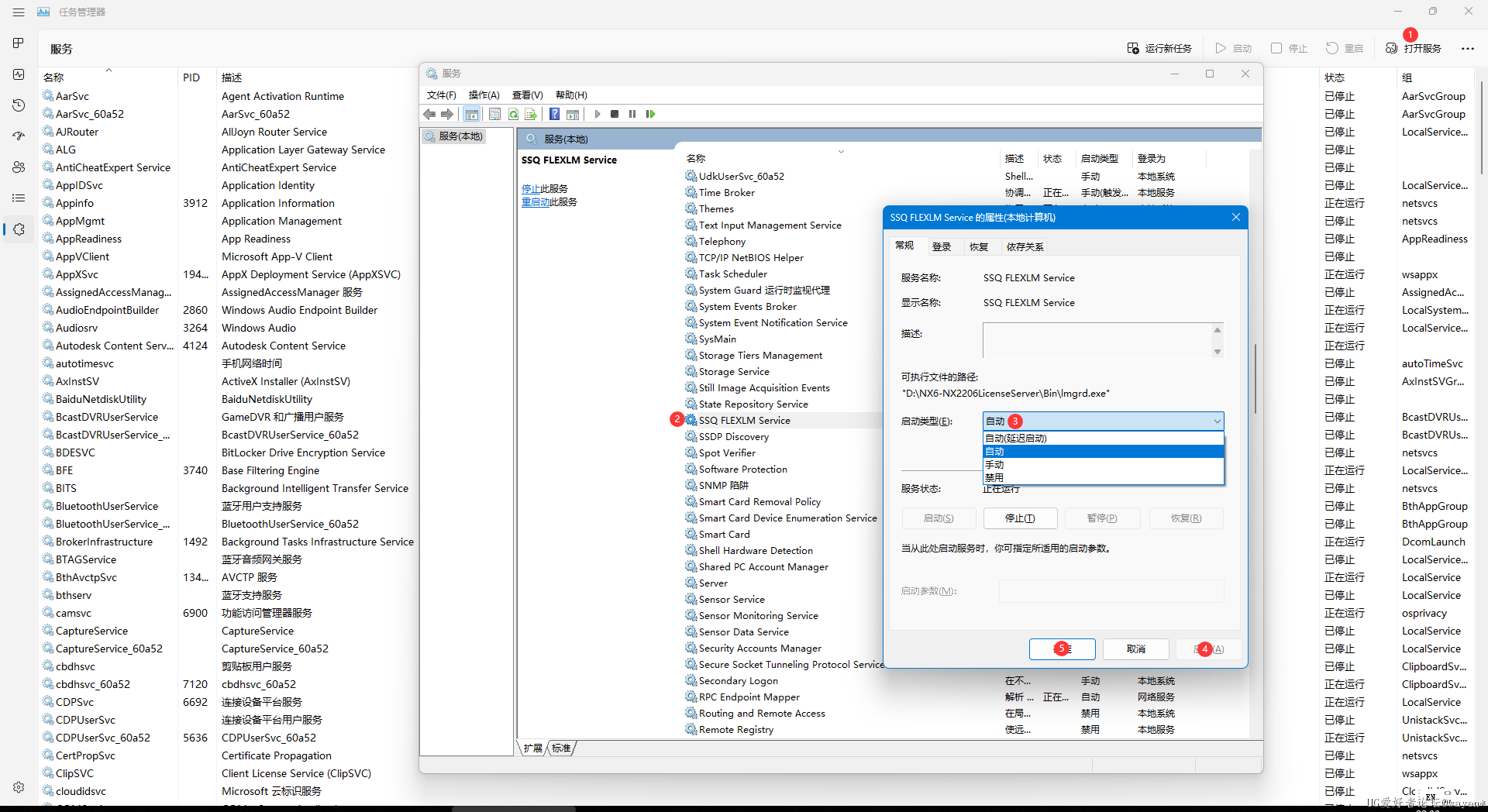The image size is (1488, 812).
Task: Click Open Services button in Task Manager
Action: pos(1414,48)
